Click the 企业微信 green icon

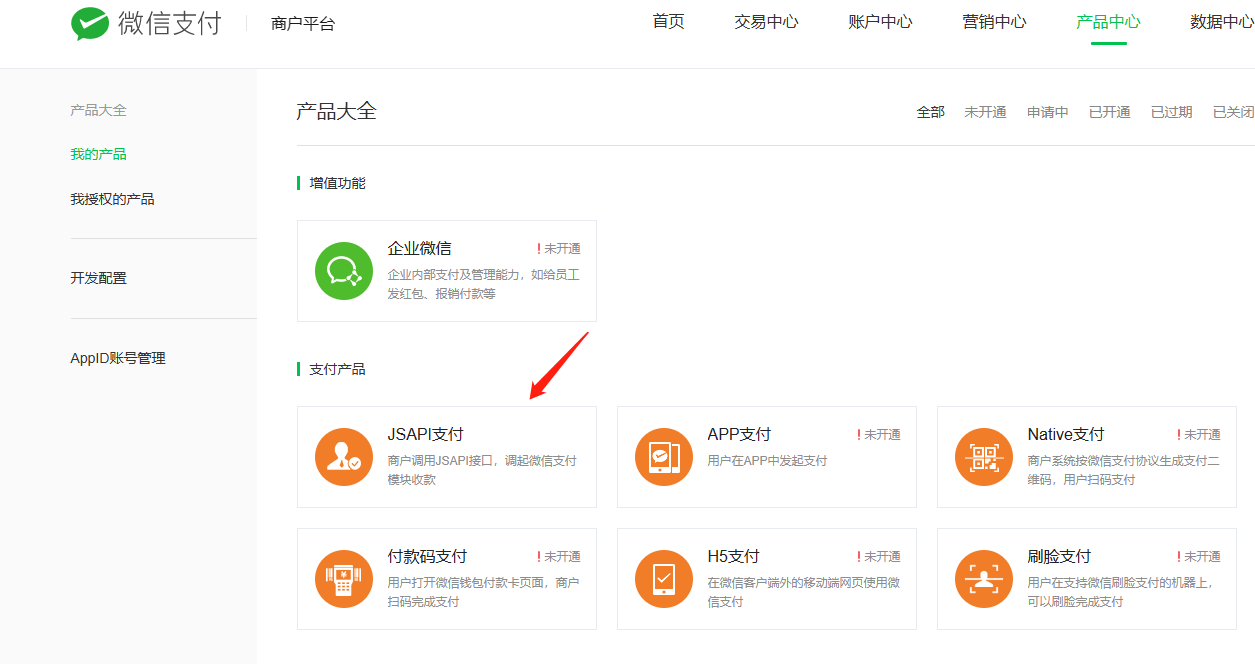(x=343, y=270)
